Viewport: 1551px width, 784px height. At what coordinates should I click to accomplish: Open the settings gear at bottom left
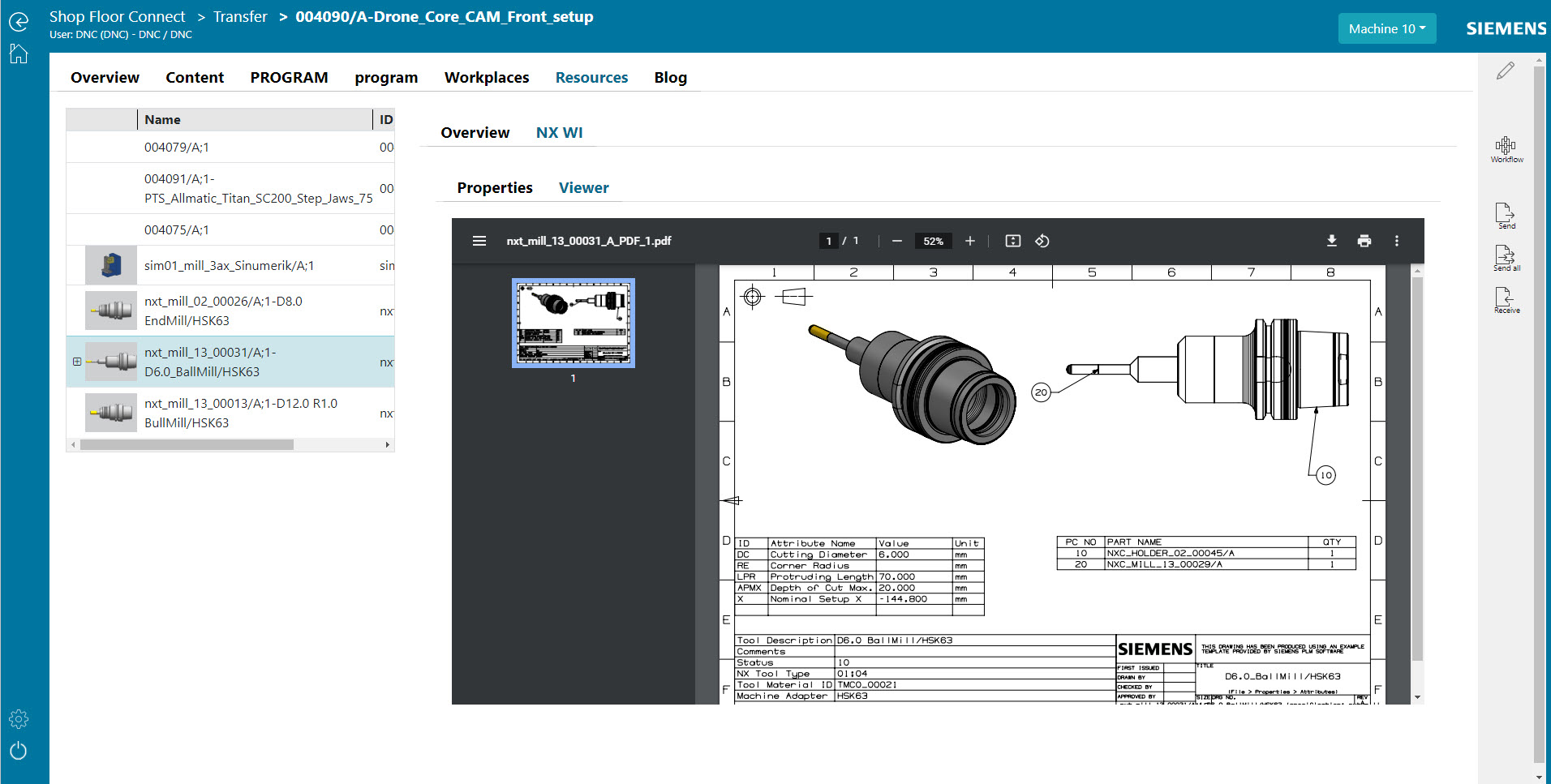[18, 718]
